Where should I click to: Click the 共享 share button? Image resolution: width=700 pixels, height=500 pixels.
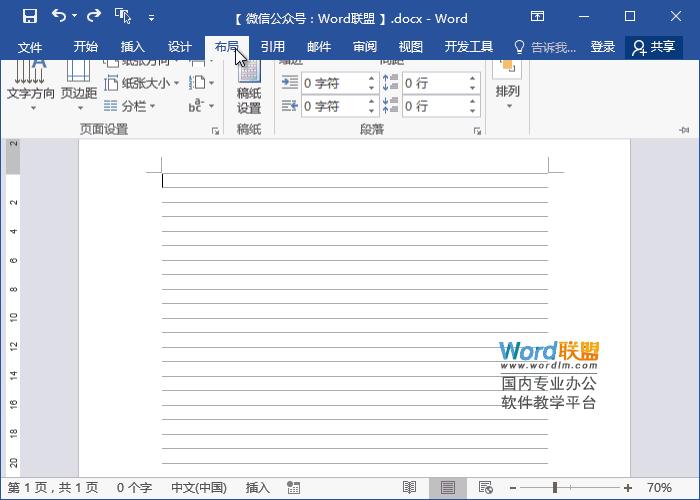coord(654,47)
